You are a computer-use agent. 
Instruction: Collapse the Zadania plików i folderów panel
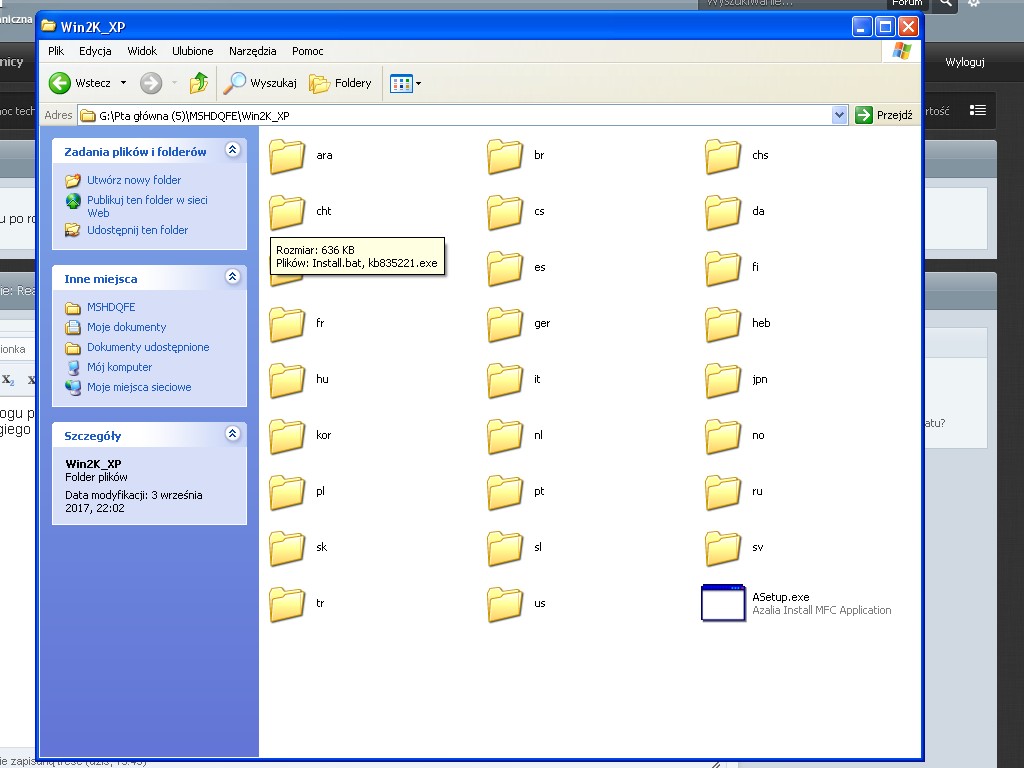pos(232,150)
